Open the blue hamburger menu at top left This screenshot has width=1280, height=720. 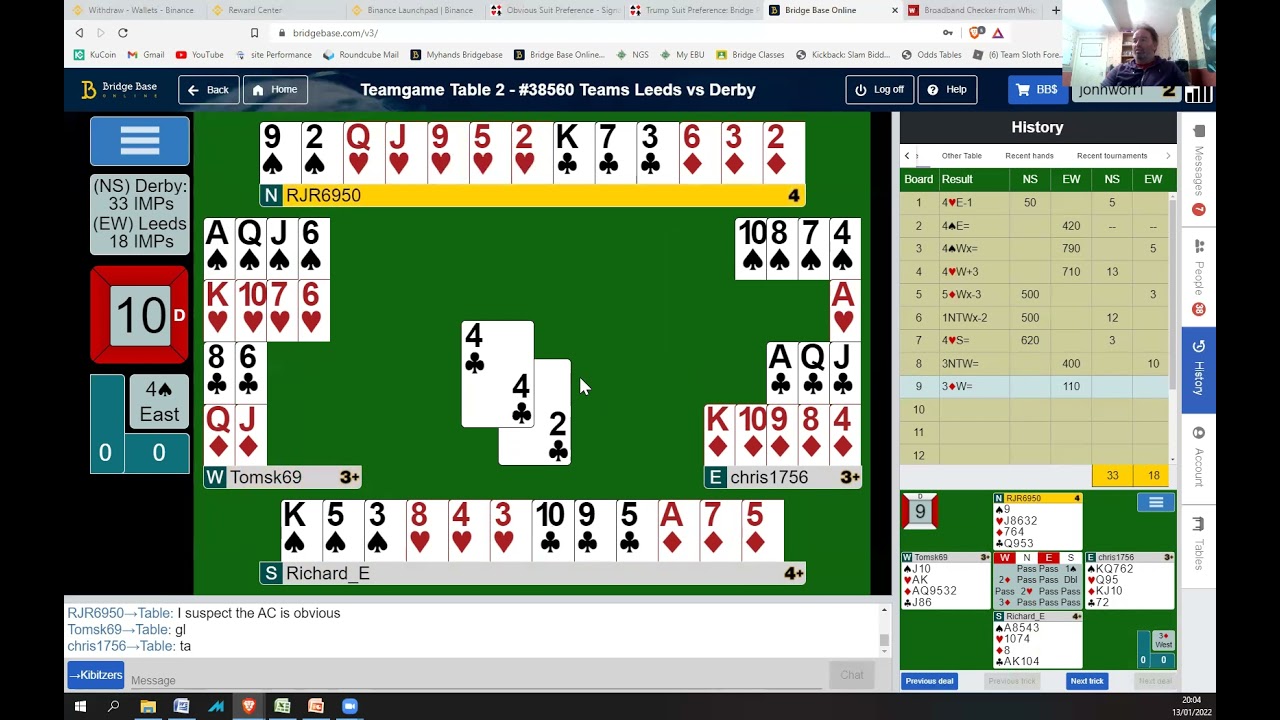point(139,141)
